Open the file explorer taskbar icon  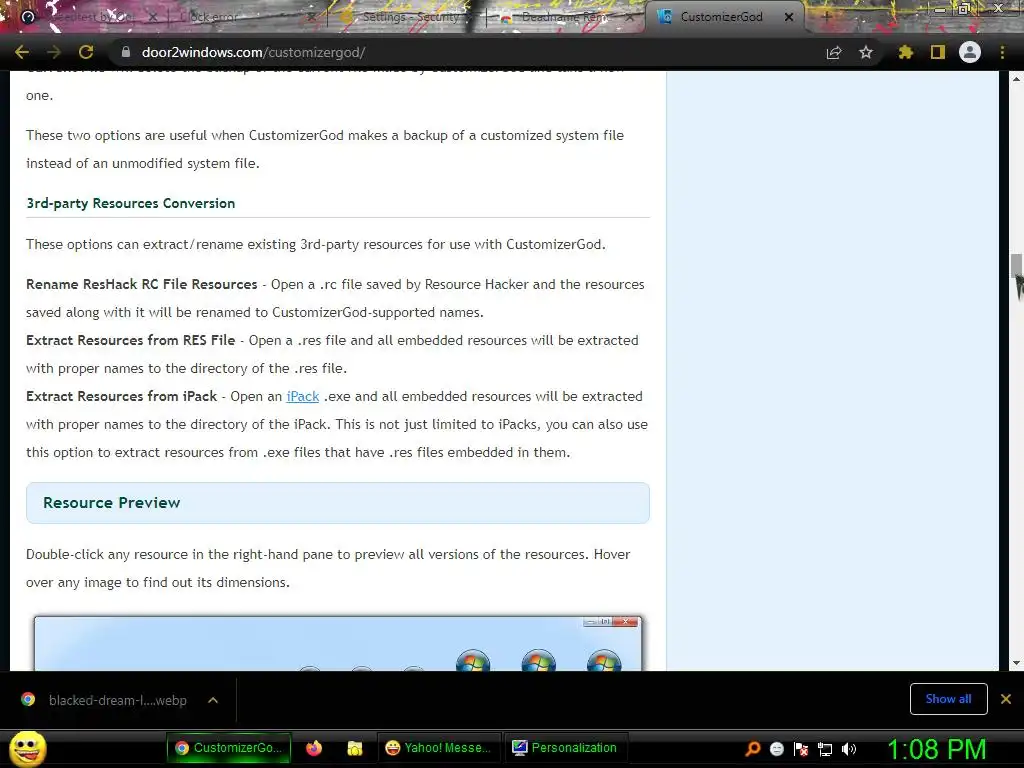click(355, 748)
